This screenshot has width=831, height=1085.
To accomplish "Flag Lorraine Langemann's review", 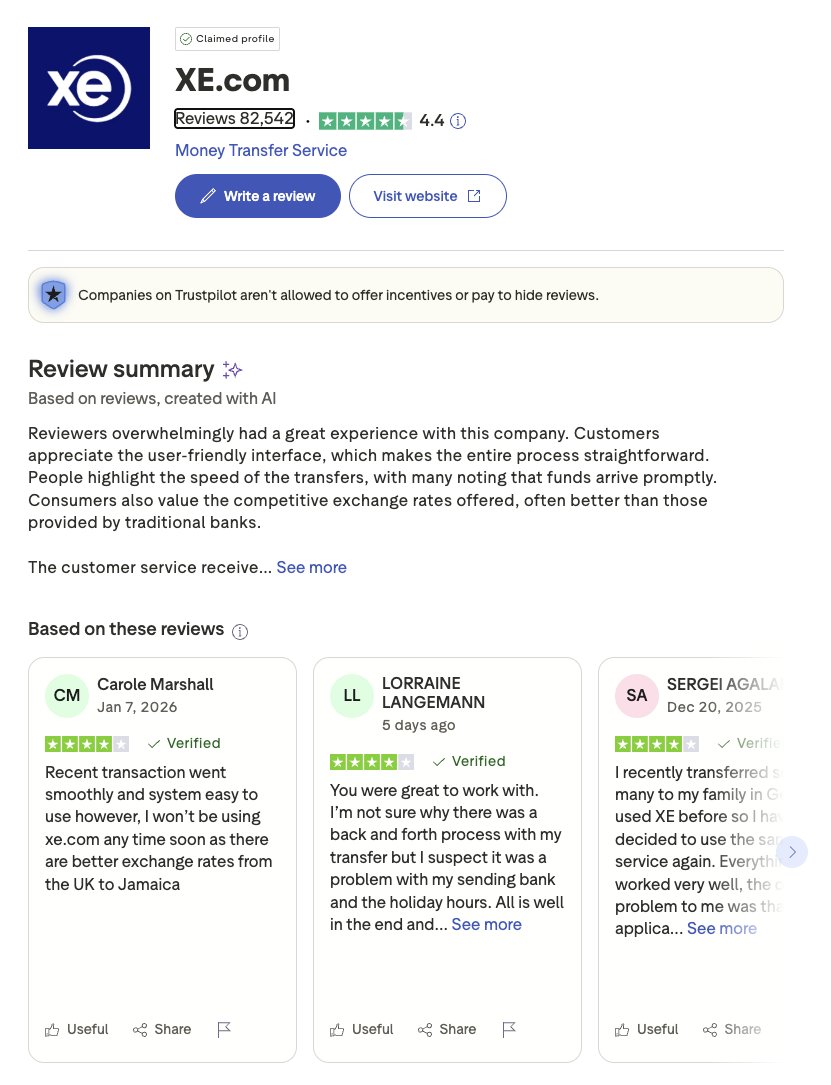I will (509, 1029).
